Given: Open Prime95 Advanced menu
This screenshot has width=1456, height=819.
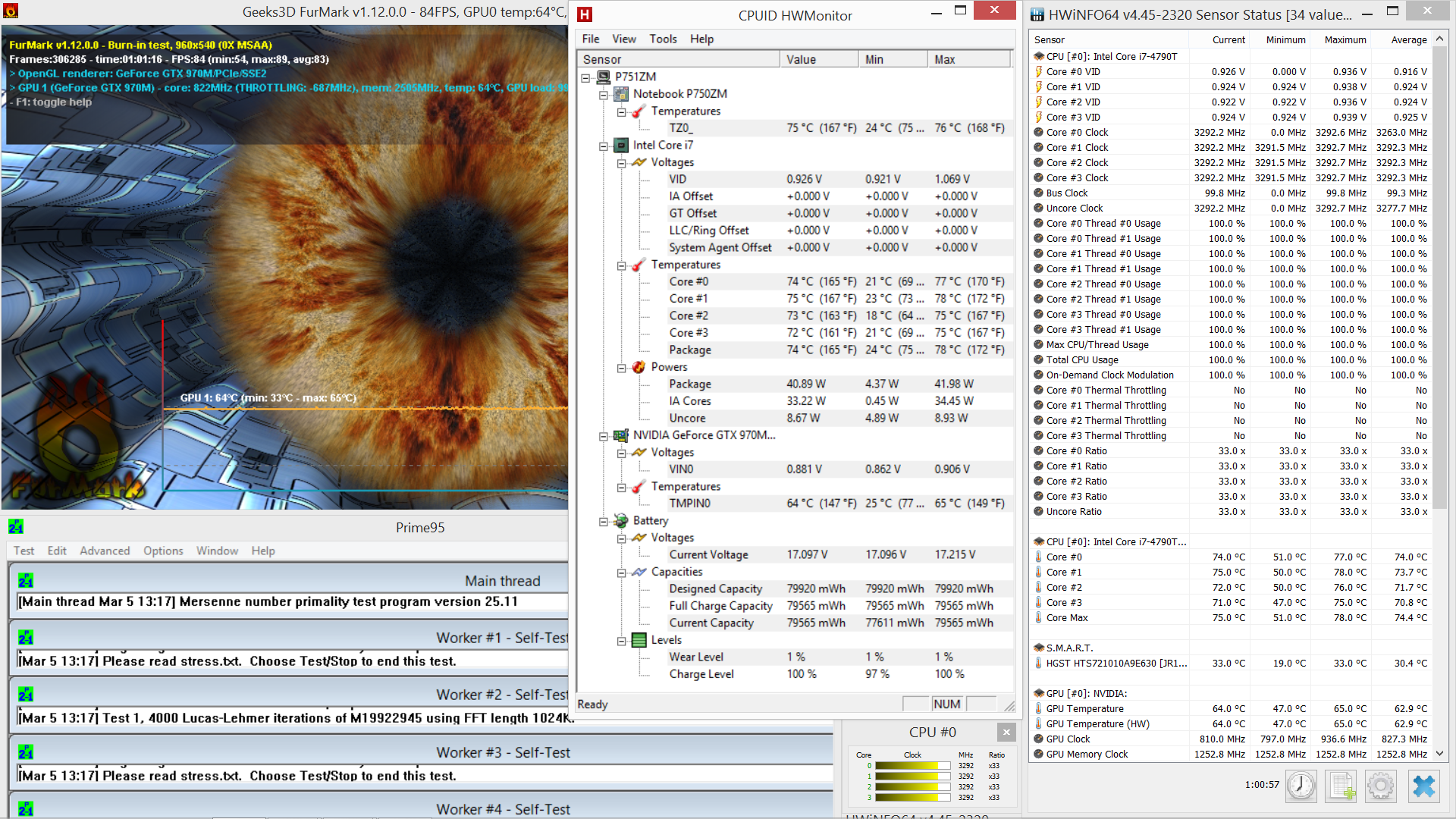Looking at the screenshot, I should [x=105, y=551].
